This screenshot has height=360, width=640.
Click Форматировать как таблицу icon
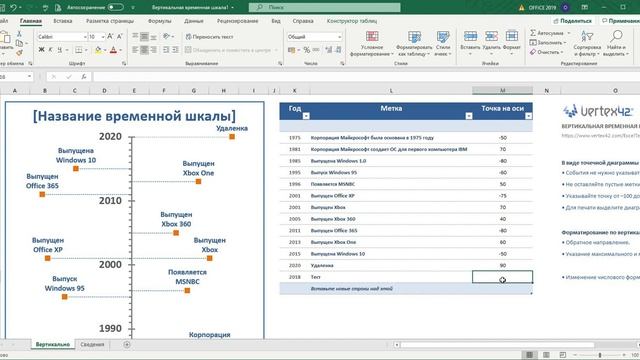pos(414,37)
